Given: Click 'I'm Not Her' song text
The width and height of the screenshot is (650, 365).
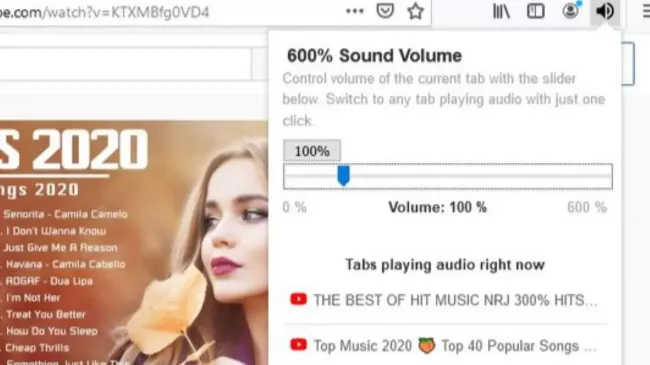Looking at the screenshot, I should tap(33, 298).
